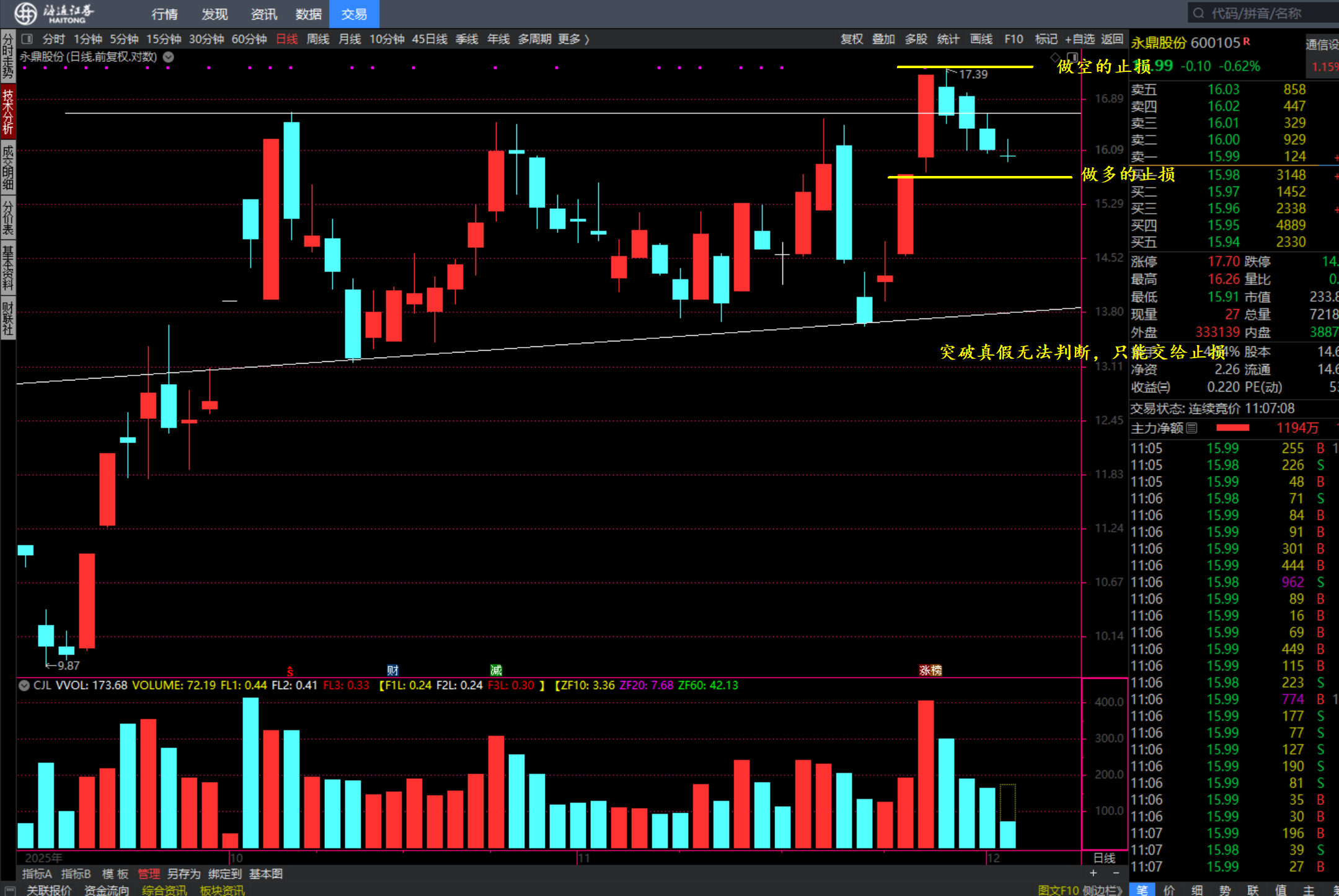Screen dimensions: 1339x896
Task: Add stock via +自选 button
Action: click(1080, 39)
